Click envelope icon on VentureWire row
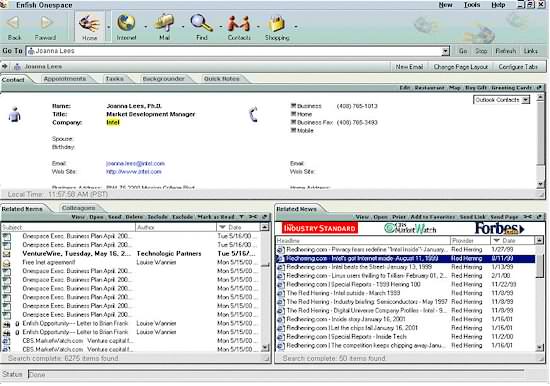Viewport: 550px width, 386px height. click(6, 254)
